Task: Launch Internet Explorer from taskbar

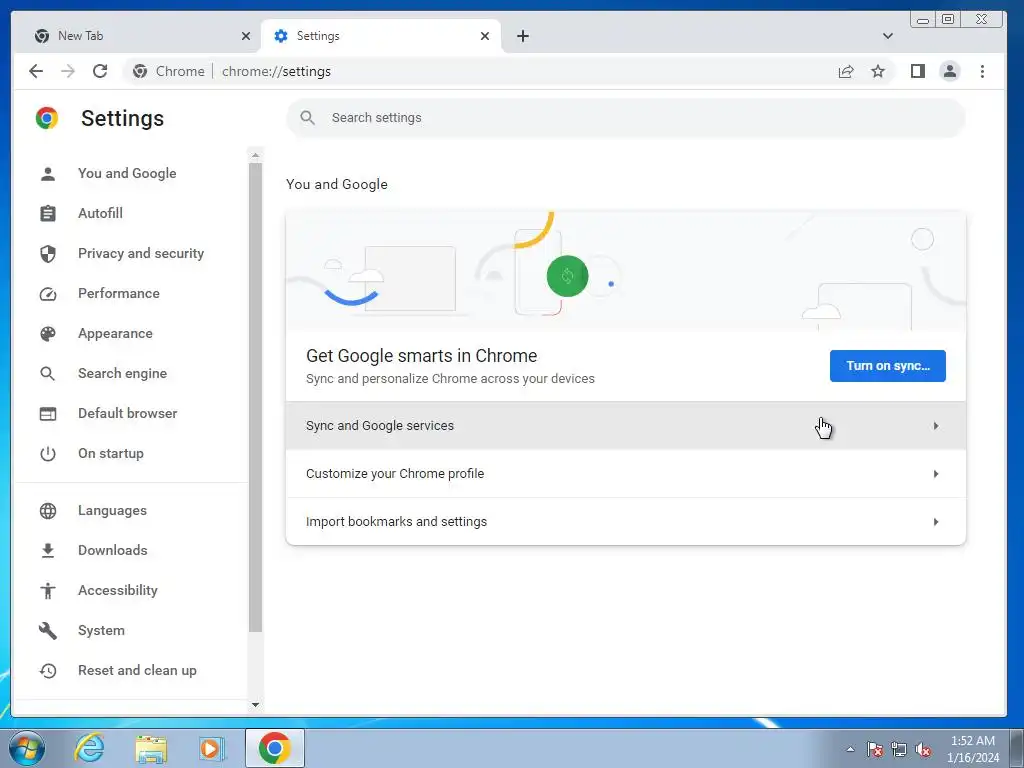Action: [x=89, y=748]
